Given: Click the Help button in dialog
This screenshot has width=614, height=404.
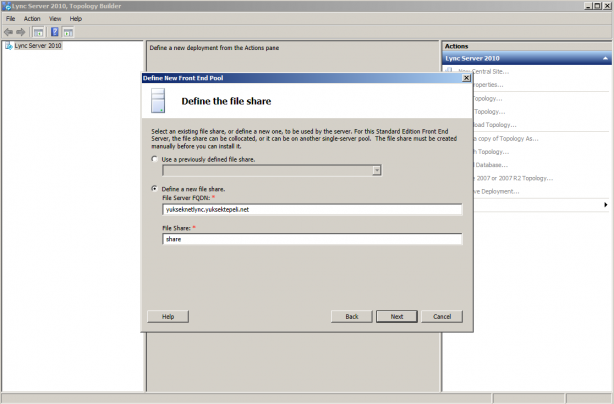Looking at the screenshot, I should coord(168,316).
